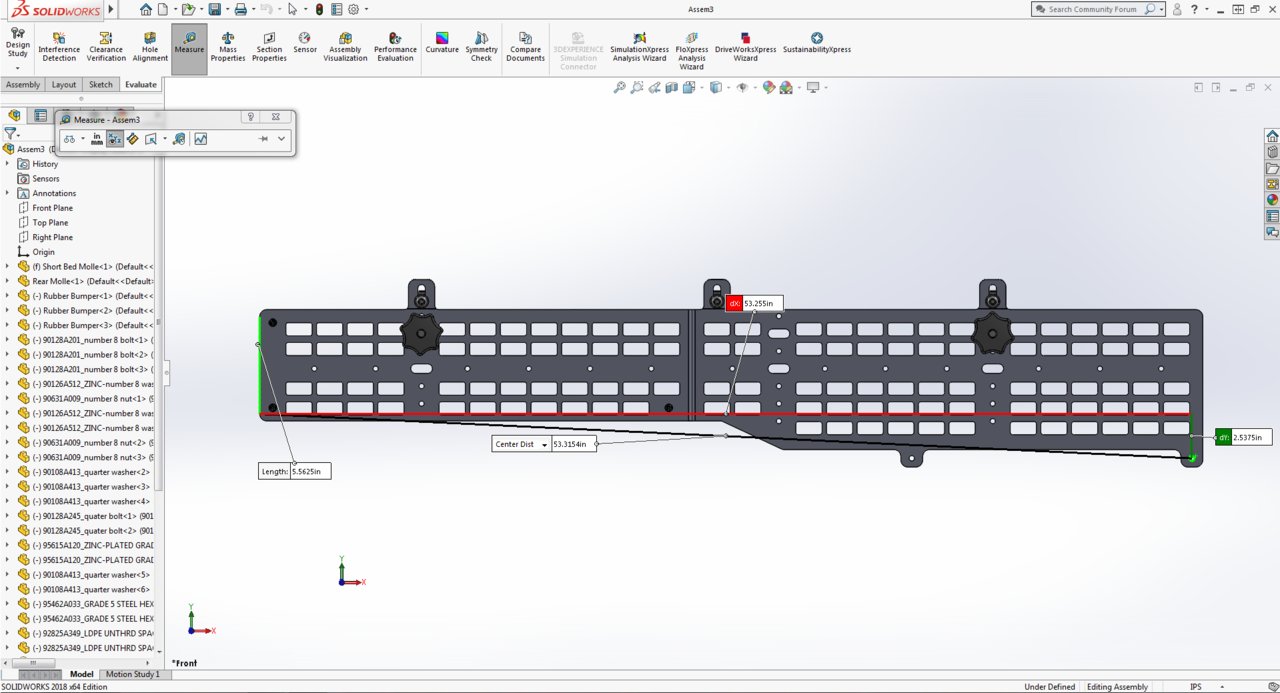Toggle Show XYZ Measurements in Measure dialog

tap(114, 139)
